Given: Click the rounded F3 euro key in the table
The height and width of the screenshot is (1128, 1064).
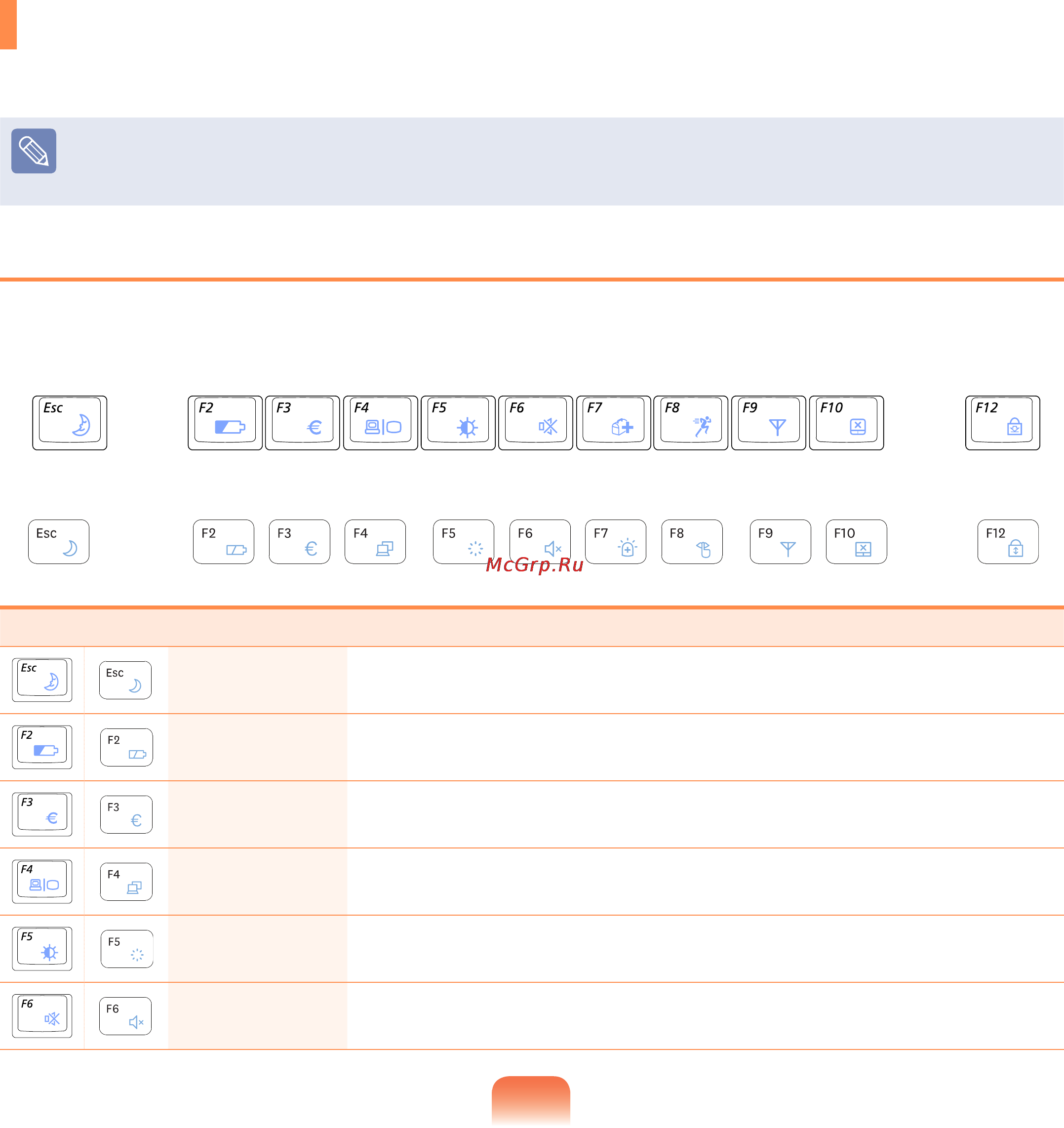Looking at the screenshot, I should tap(126, 814).
